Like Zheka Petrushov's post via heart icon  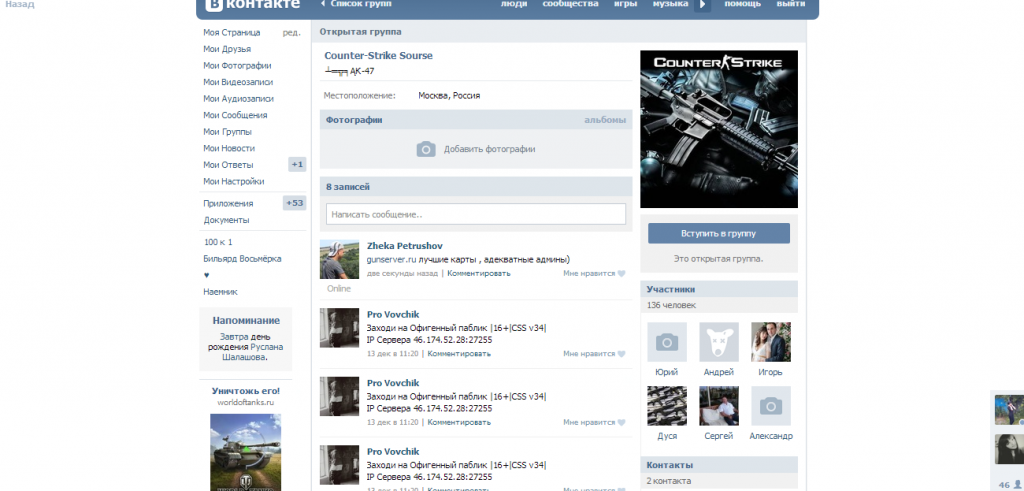[621, 273]
